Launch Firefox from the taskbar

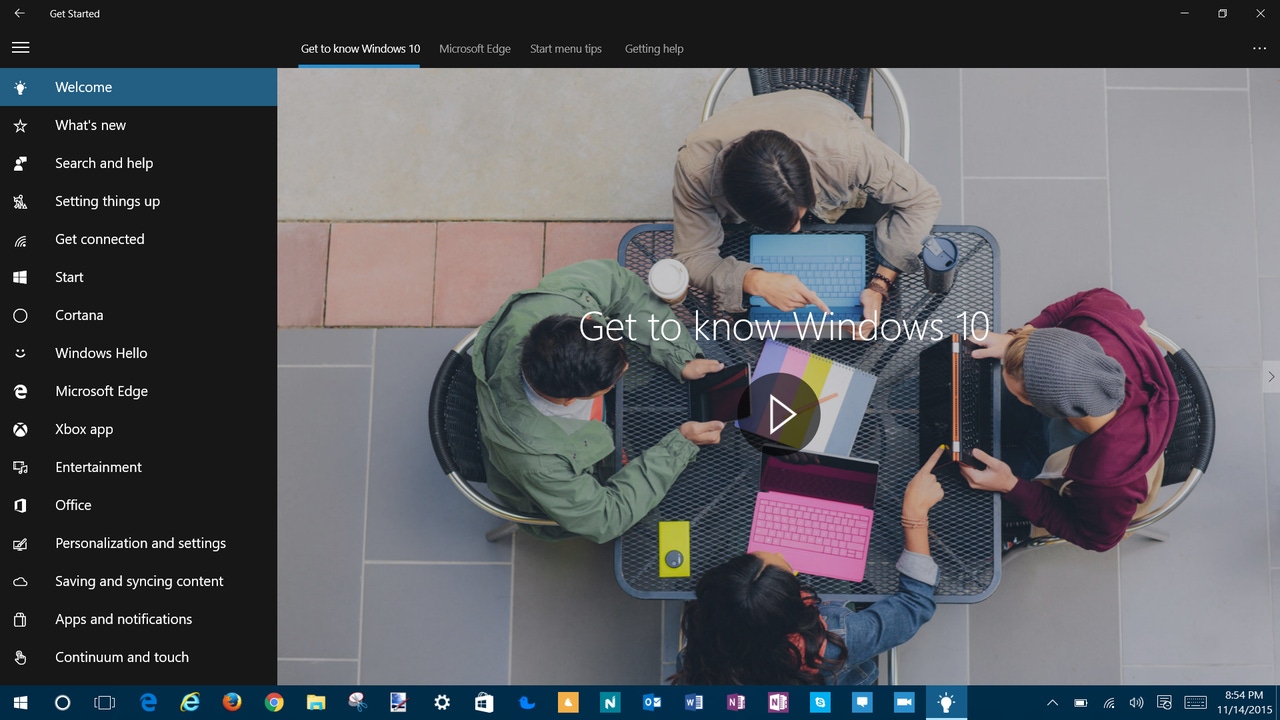coord(232,703)
